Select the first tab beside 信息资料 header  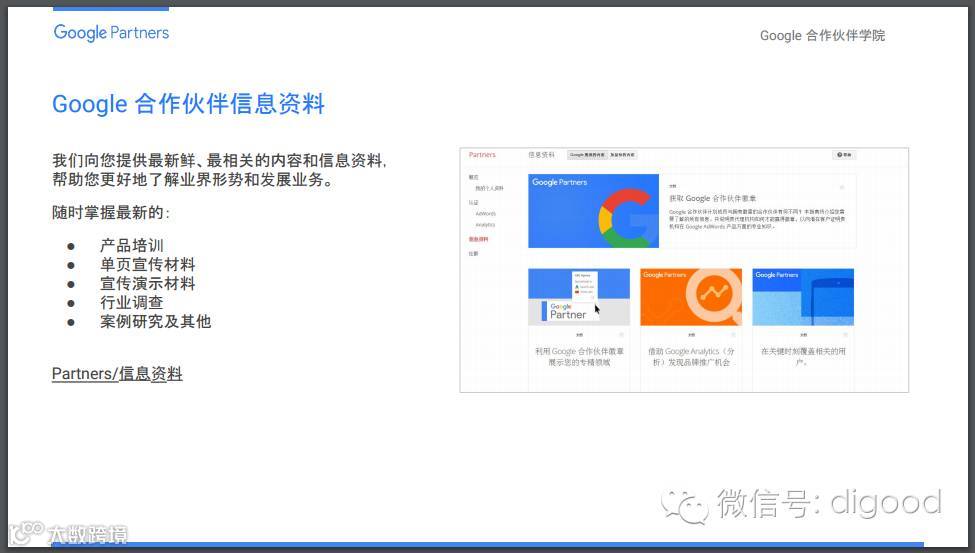586,155
